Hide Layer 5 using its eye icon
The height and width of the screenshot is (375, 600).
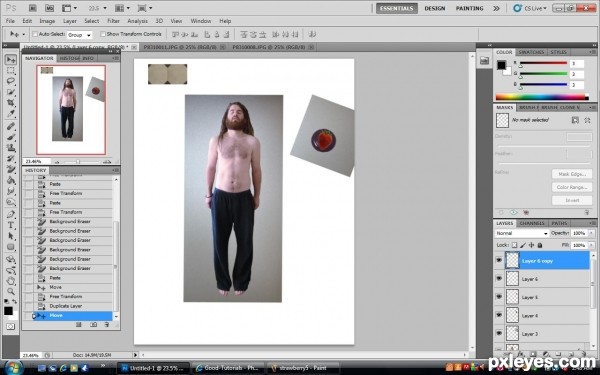click(x=499, y=297)
